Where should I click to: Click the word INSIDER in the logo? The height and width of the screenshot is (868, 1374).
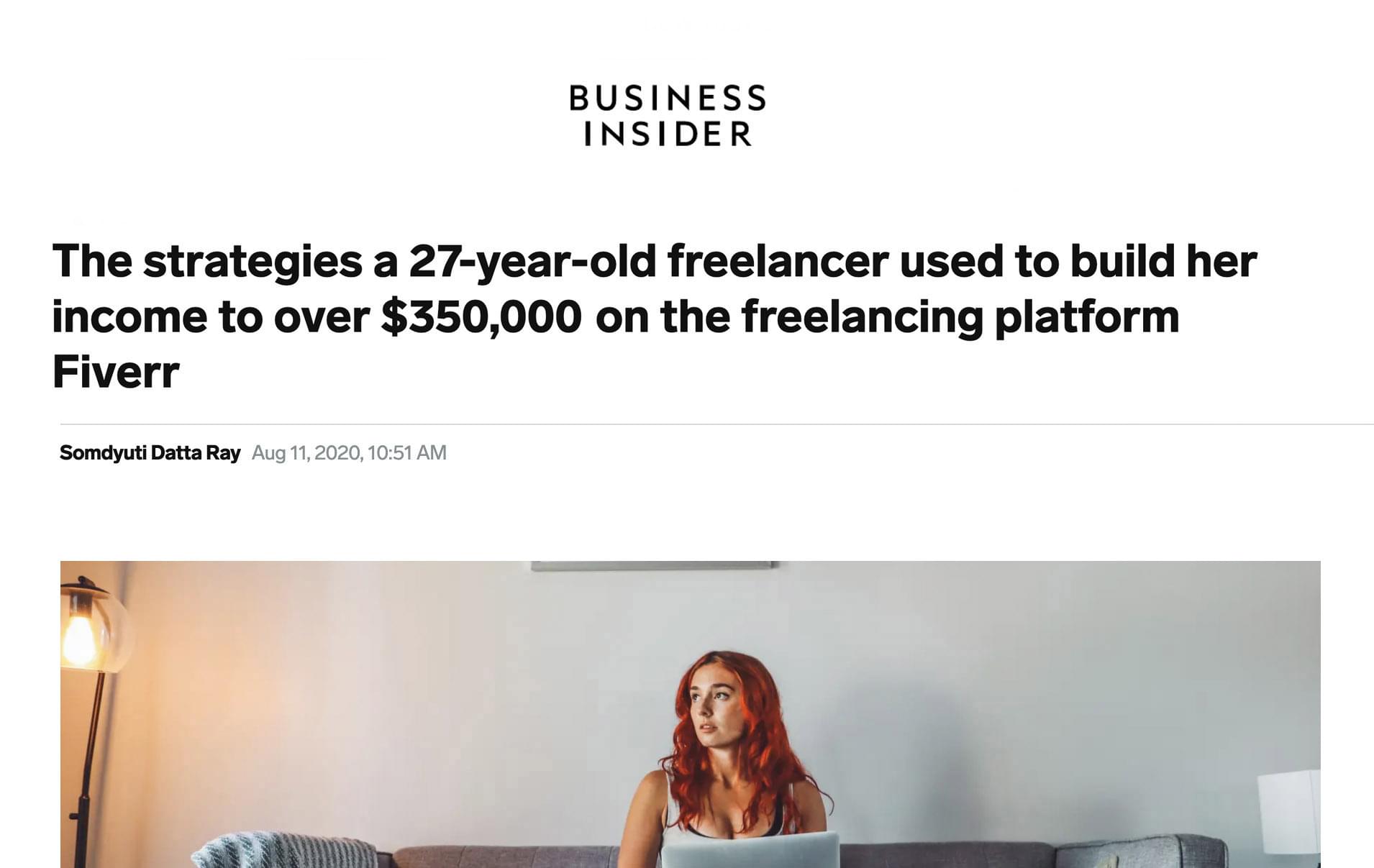[x=668, y=134]
